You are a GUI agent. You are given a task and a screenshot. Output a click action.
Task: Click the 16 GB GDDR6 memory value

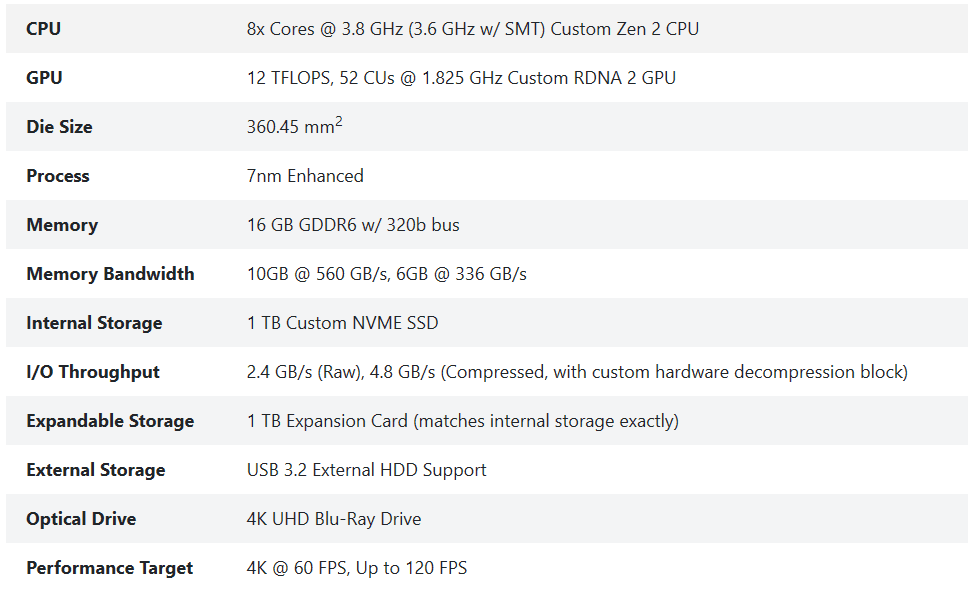click(353, 225)
